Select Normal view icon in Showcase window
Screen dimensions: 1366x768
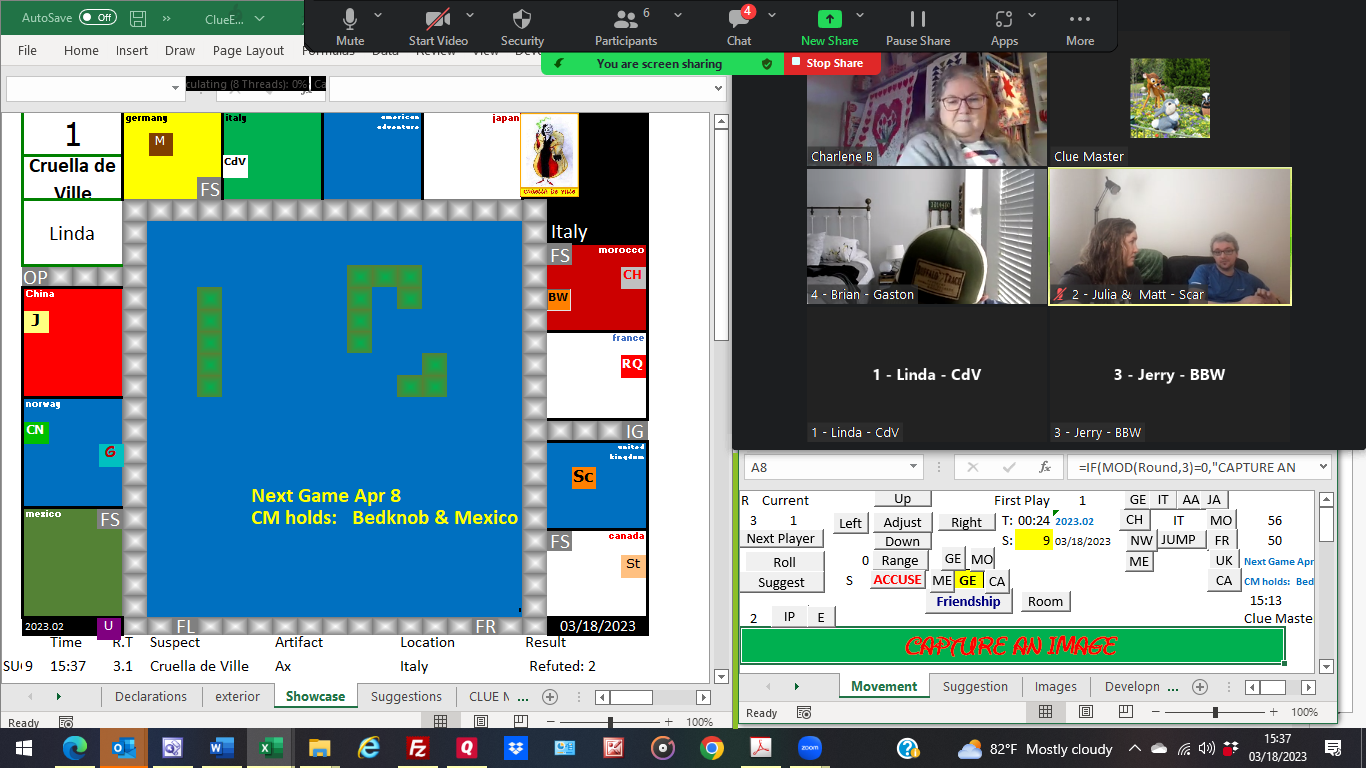pyautogui.click(x=440, y=721)
